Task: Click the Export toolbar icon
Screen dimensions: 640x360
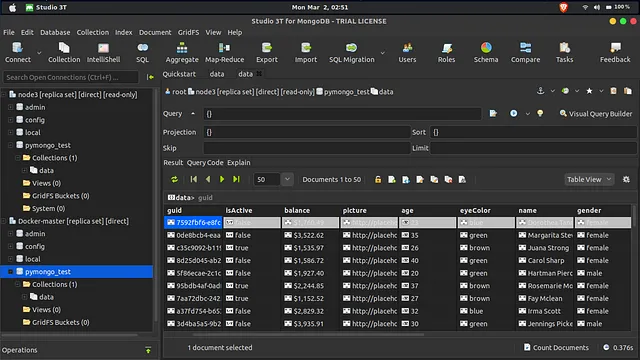Action: (x=267, y=53)
